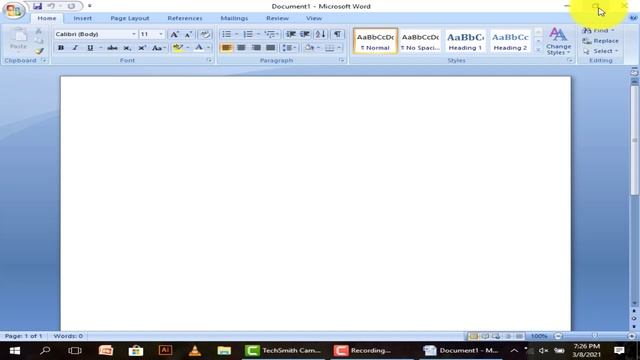Viewport: 640px width, 360px height.
Task: Toggle Italic formatting
Action: click(75, 48)
